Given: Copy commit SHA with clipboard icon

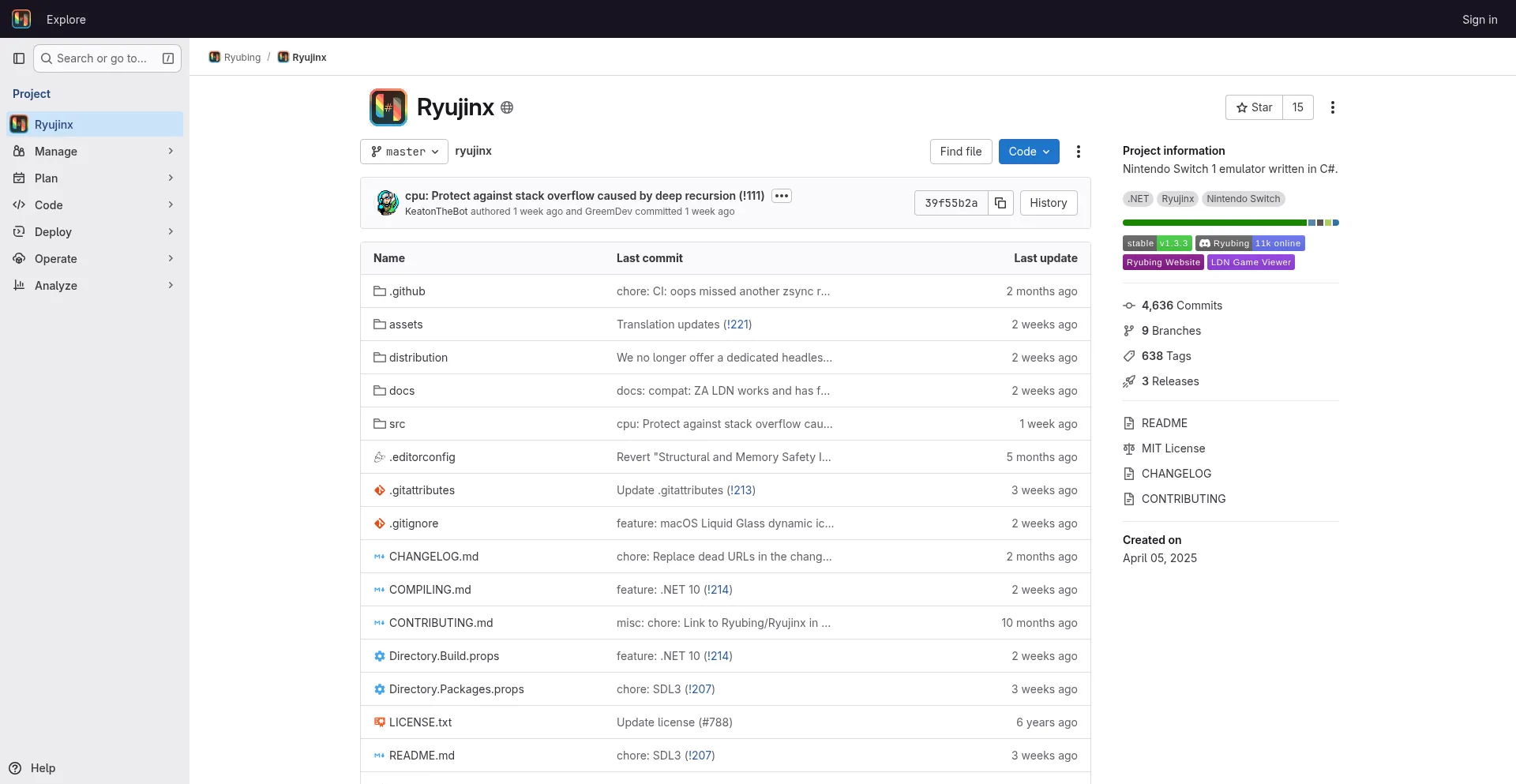Looking at the screenshot, I should (x=1000, y=203).
